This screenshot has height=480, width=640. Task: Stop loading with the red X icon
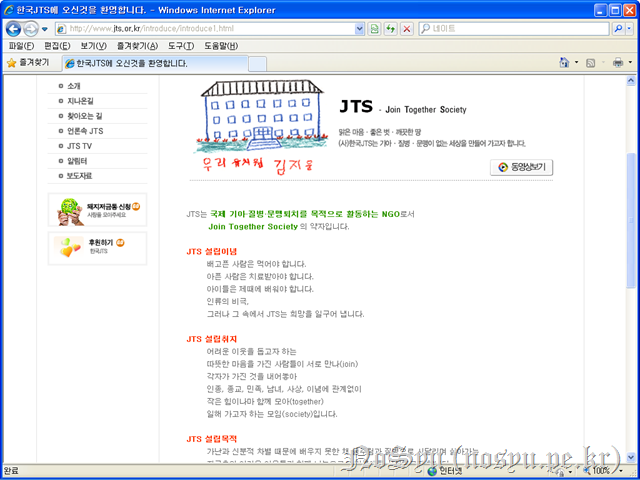pos(407,29)
